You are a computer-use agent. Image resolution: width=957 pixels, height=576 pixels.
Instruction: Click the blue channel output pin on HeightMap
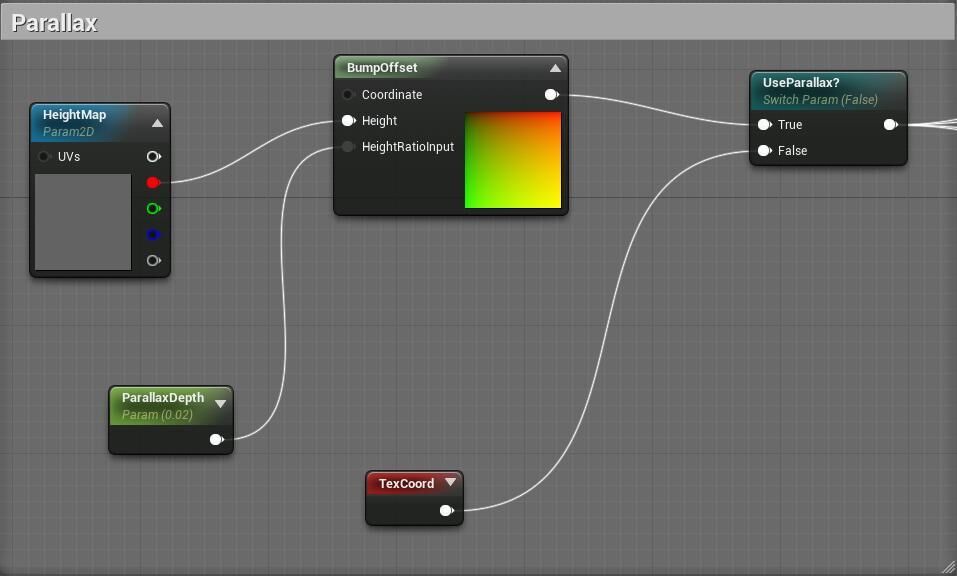[x=153, y=235]
